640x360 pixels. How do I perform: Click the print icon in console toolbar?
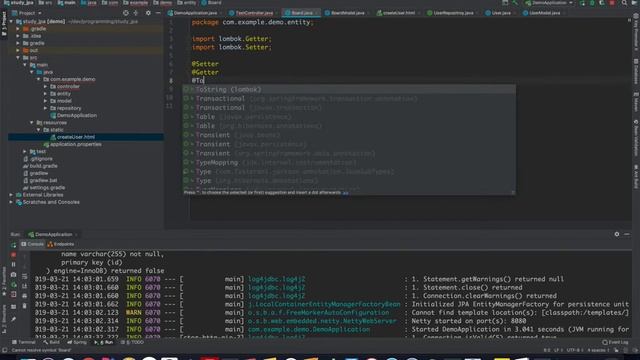coord(24,296)
